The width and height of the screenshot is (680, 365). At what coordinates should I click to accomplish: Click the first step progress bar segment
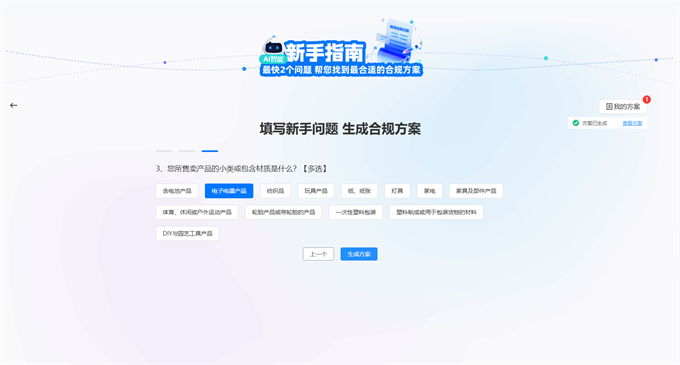pyautogui.click(x=164, y=151)
